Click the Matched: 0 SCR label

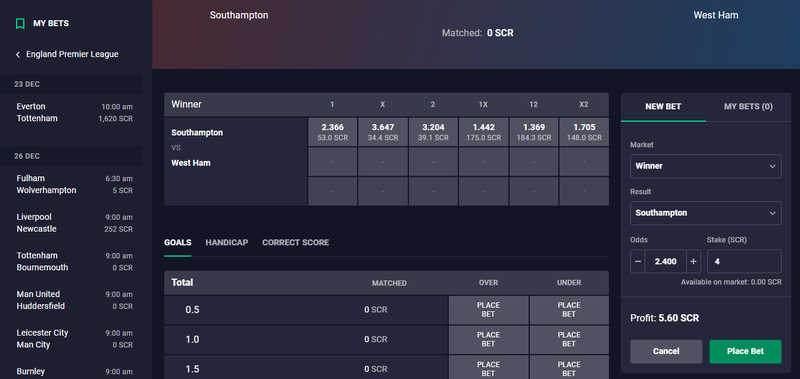[x=478, y=33]
